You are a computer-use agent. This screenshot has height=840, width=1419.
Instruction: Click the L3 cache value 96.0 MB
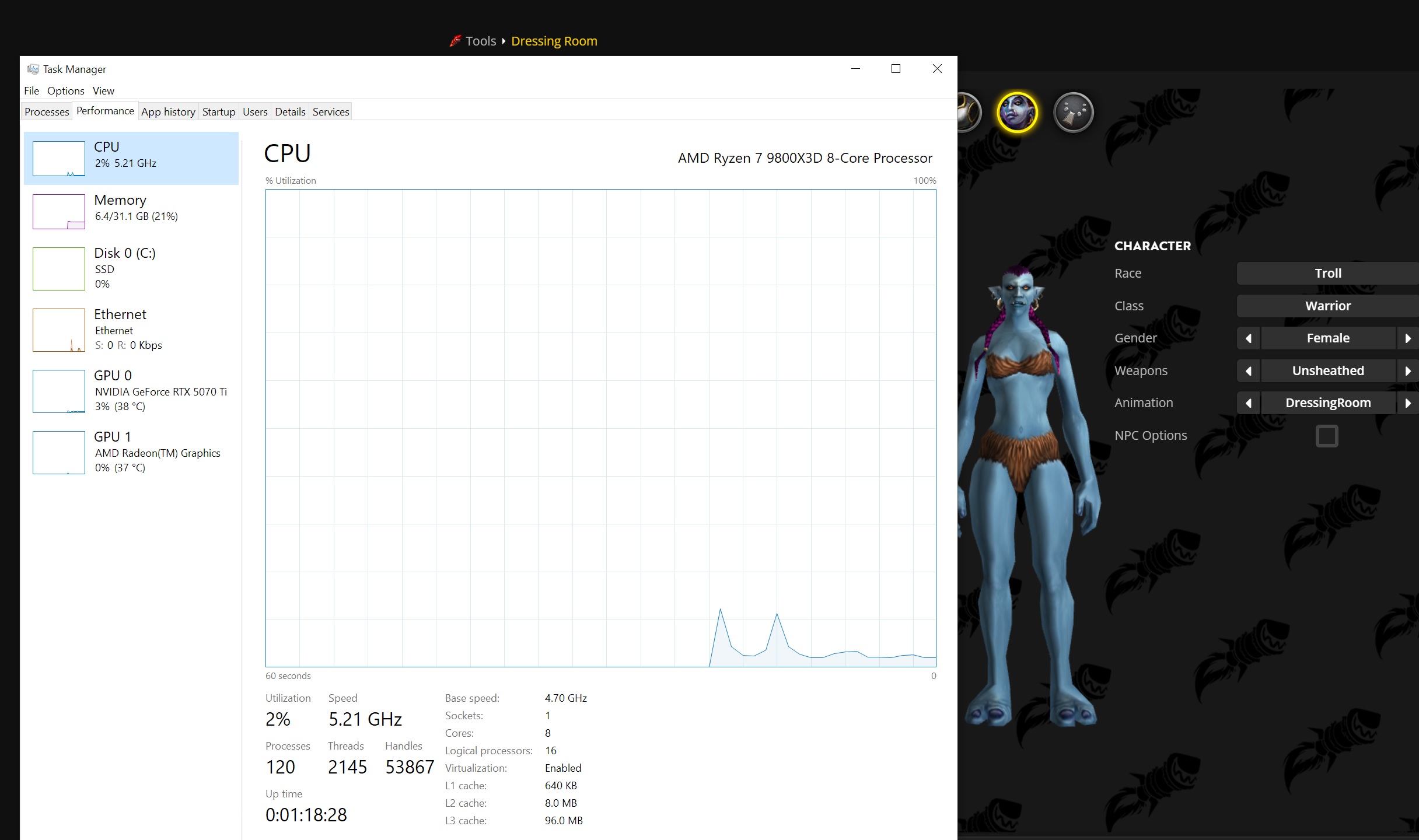[564, 821]
